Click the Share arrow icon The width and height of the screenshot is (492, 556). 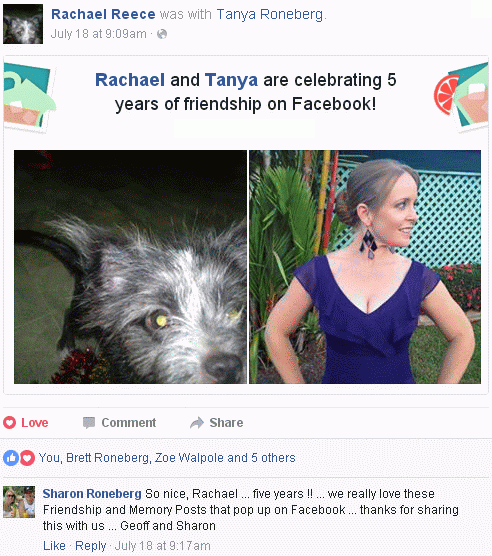[x=197, y=422]
